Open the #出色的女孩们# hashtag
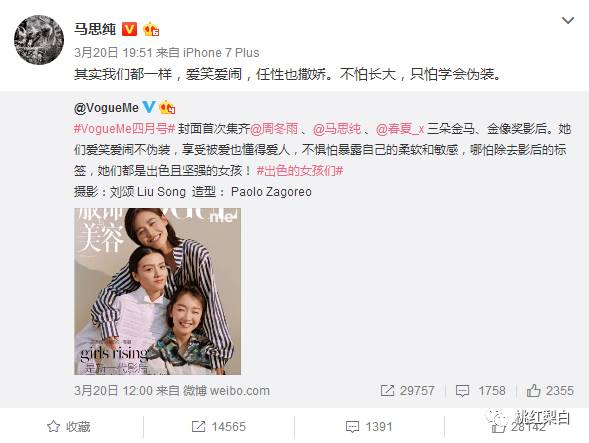This screenshot has width=589, height=443. point(300,171)
